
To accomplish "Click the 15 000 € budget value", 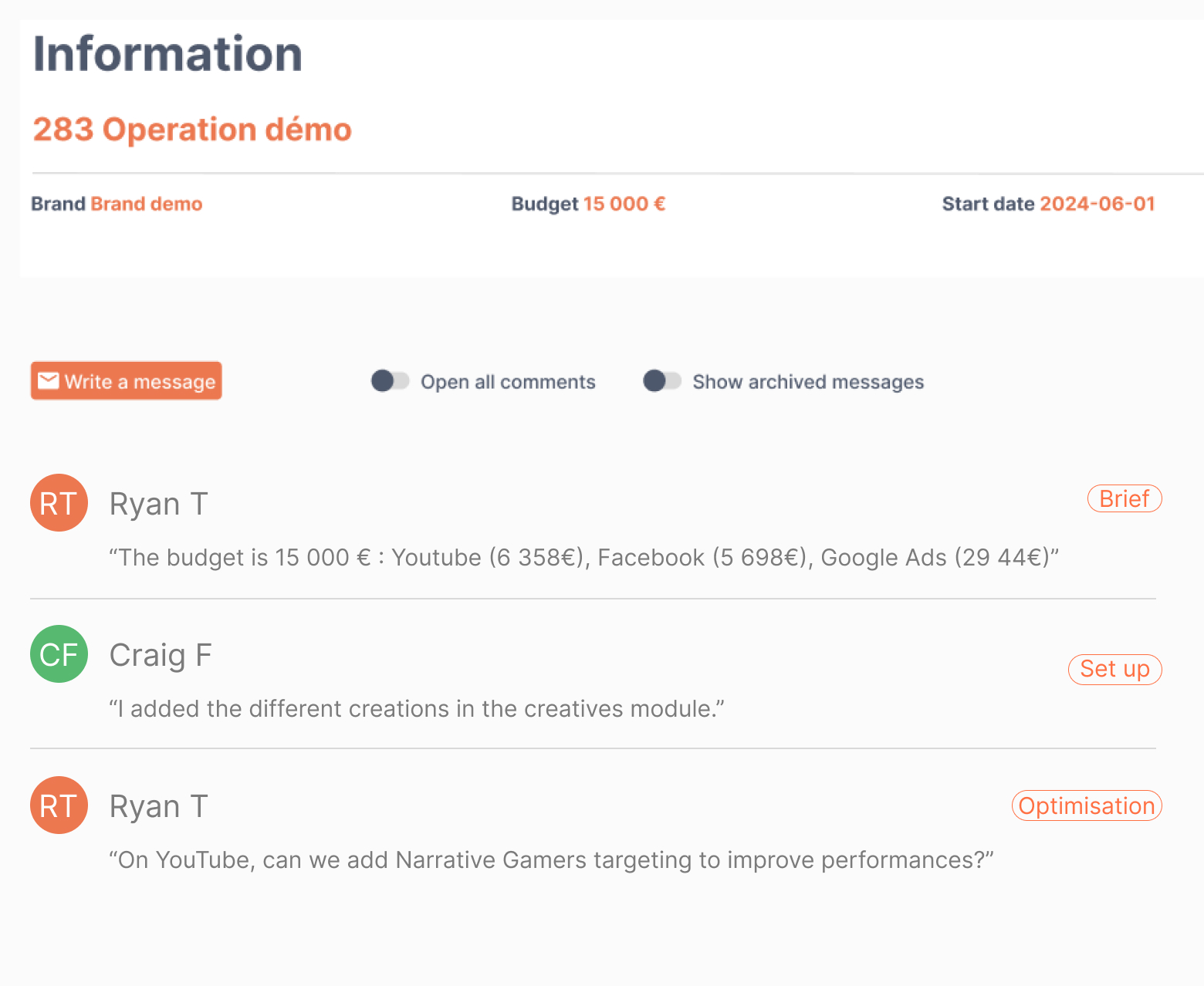I will 624,204.
